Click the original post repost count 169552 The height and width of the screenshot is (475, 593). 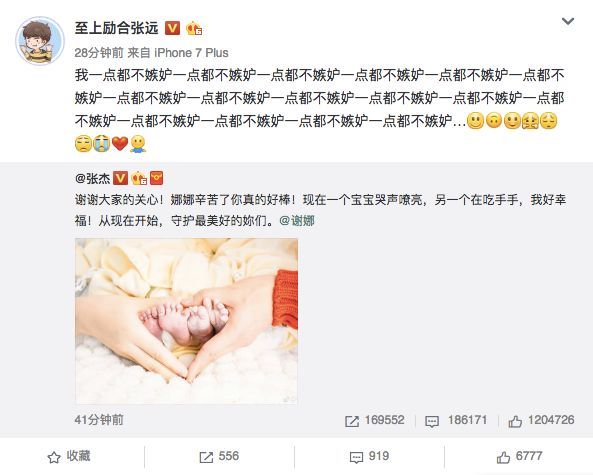click(x=375, y=421)
